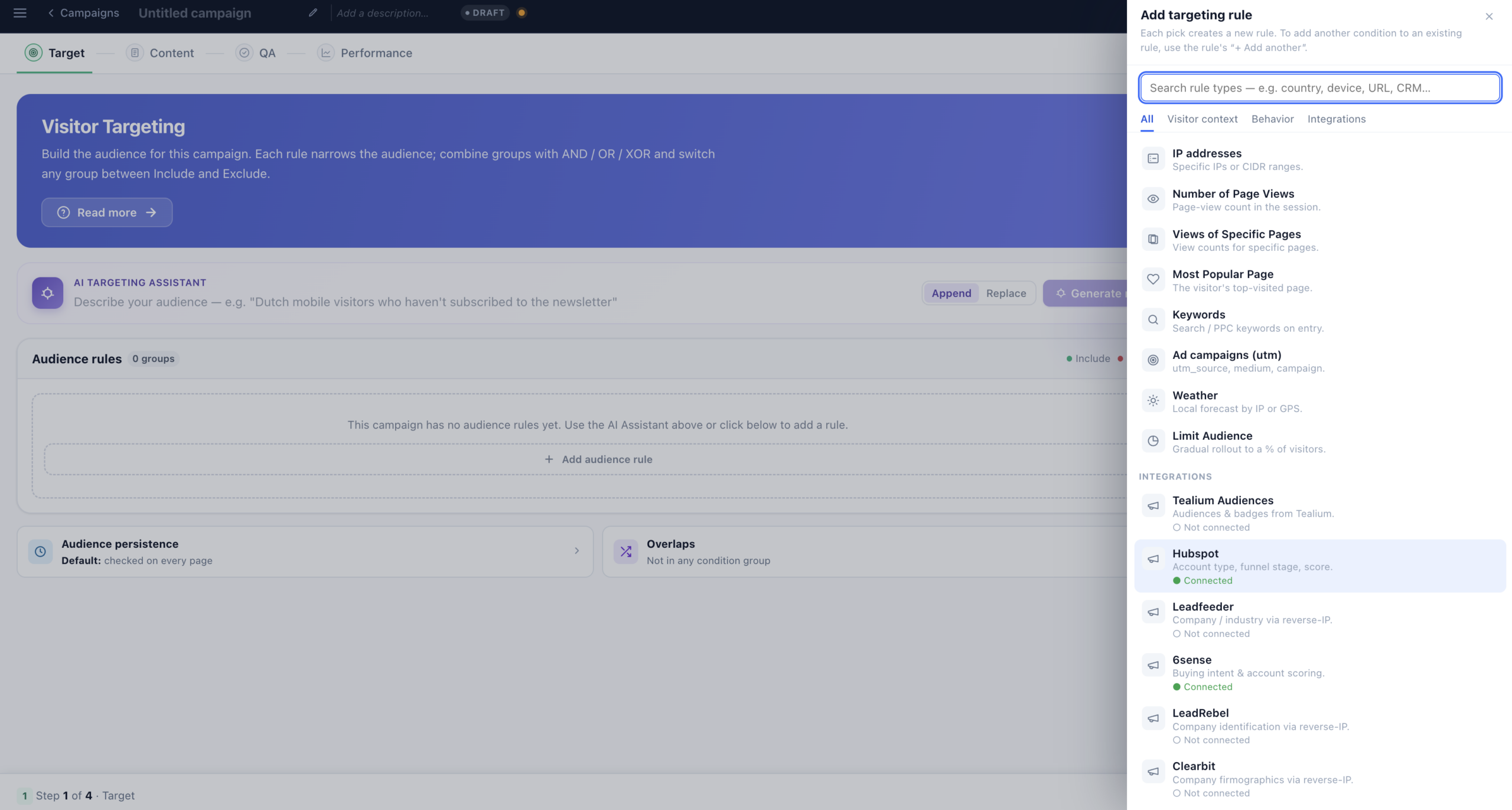Click Tealium Audiences' Not connected status

tap(1211, 528)
